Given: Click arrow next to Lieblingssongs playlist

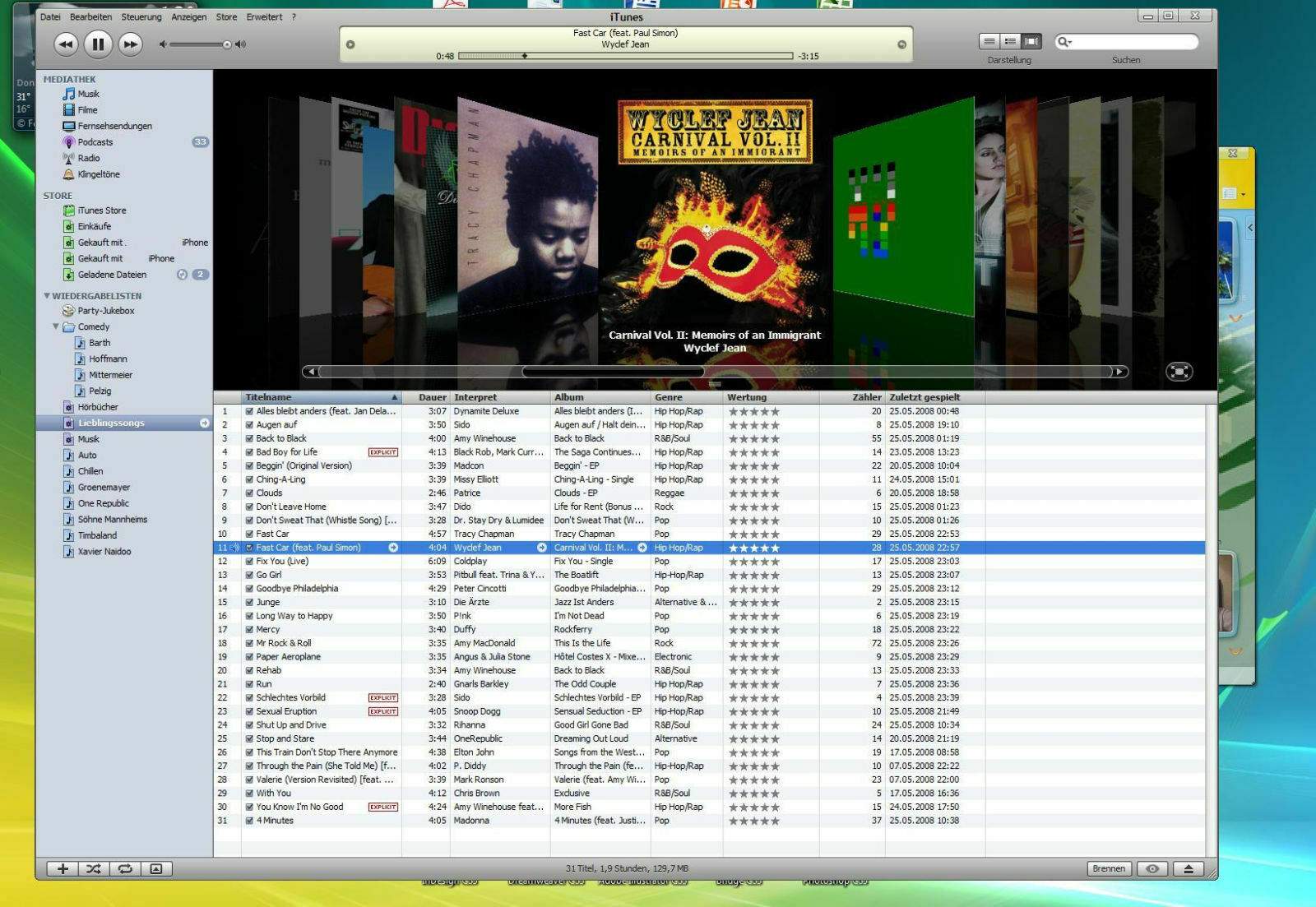Looking at the screenshot, I should tap(204, 423).
